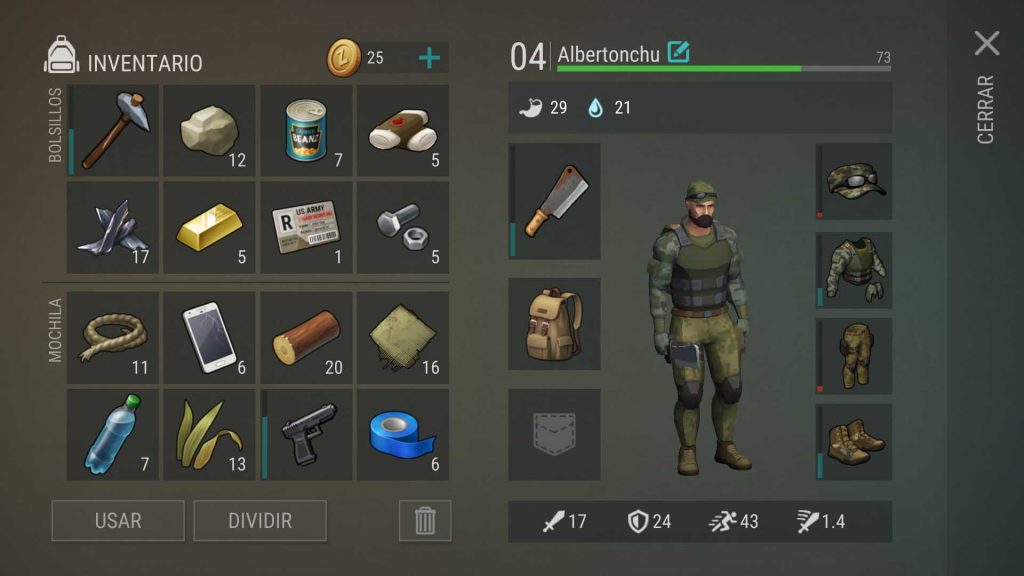Select the canned beans item
This screenshot has height=576, width=1024.
coord(306,130)
